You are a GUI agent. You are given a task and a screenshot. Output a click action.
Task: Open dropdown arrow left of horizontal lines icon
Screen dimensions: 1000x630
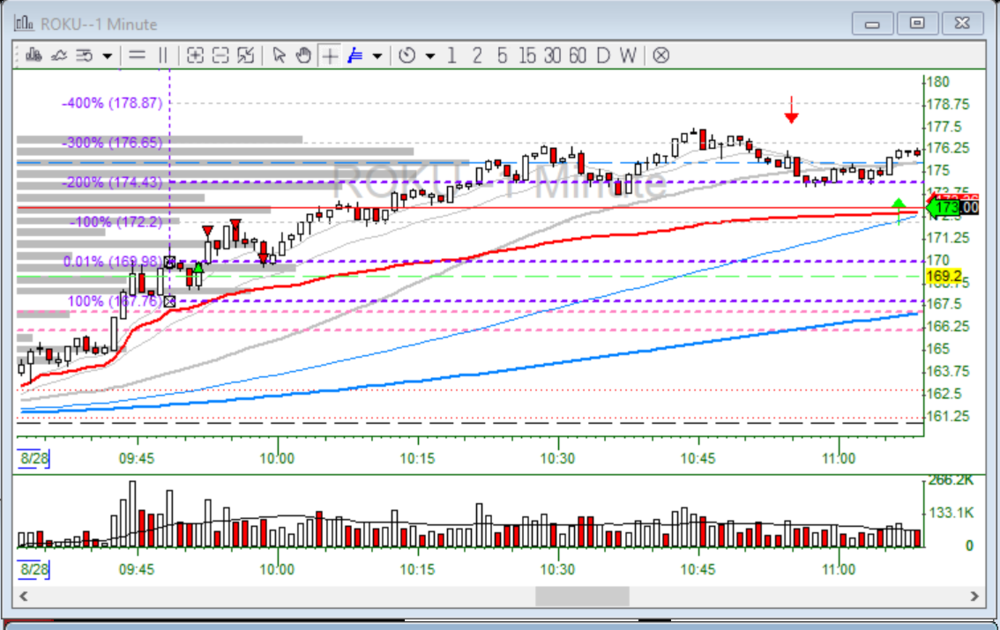[107, 56]
